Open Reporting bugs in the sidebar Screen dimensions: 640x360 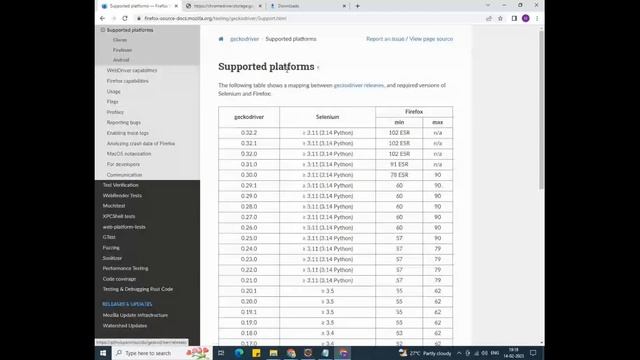point(124,122)
